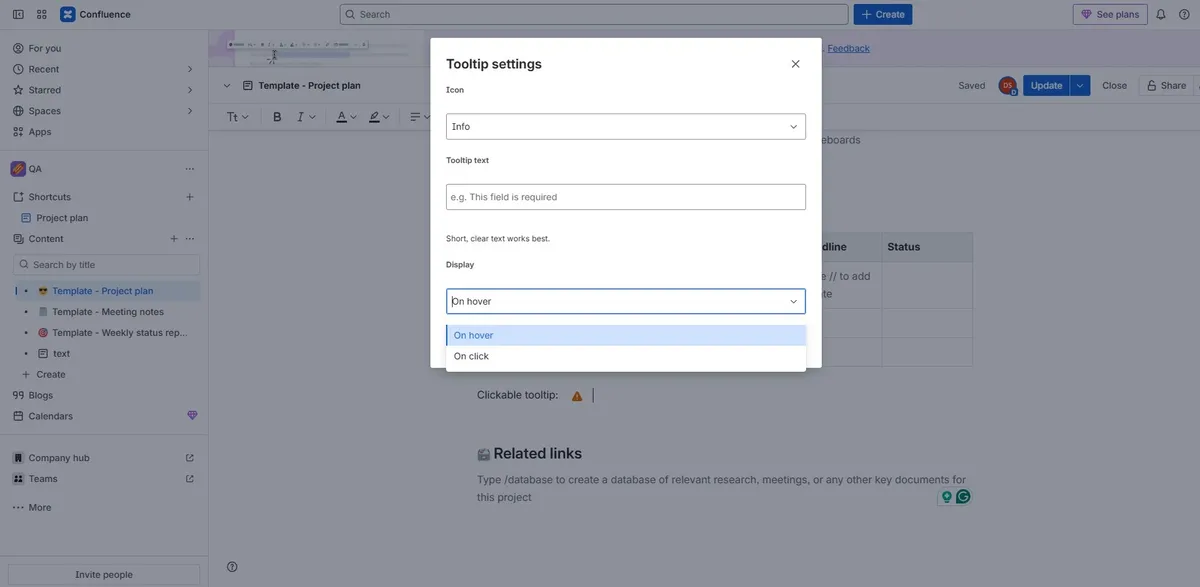Open the Update button dropdown arrow
This screenshot has height=587, width=1200.
(1080, 85)
